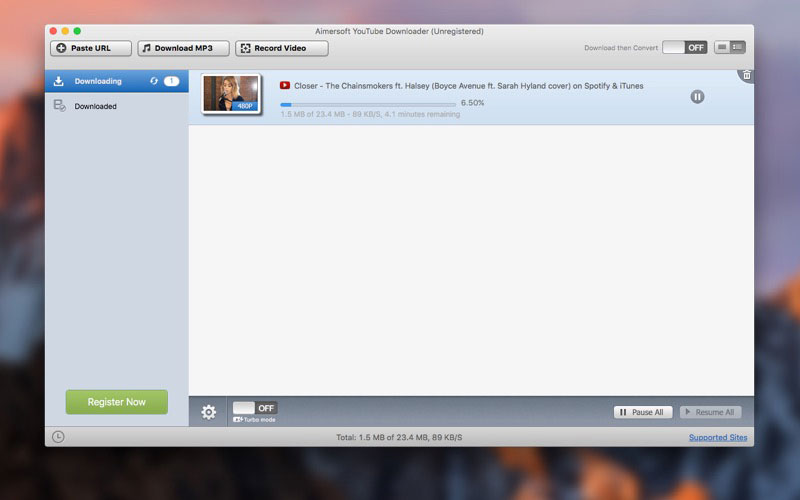Open the Downloading tab in sidebar
This screenshot has height=500, width=800.
(x=117, y=81)
